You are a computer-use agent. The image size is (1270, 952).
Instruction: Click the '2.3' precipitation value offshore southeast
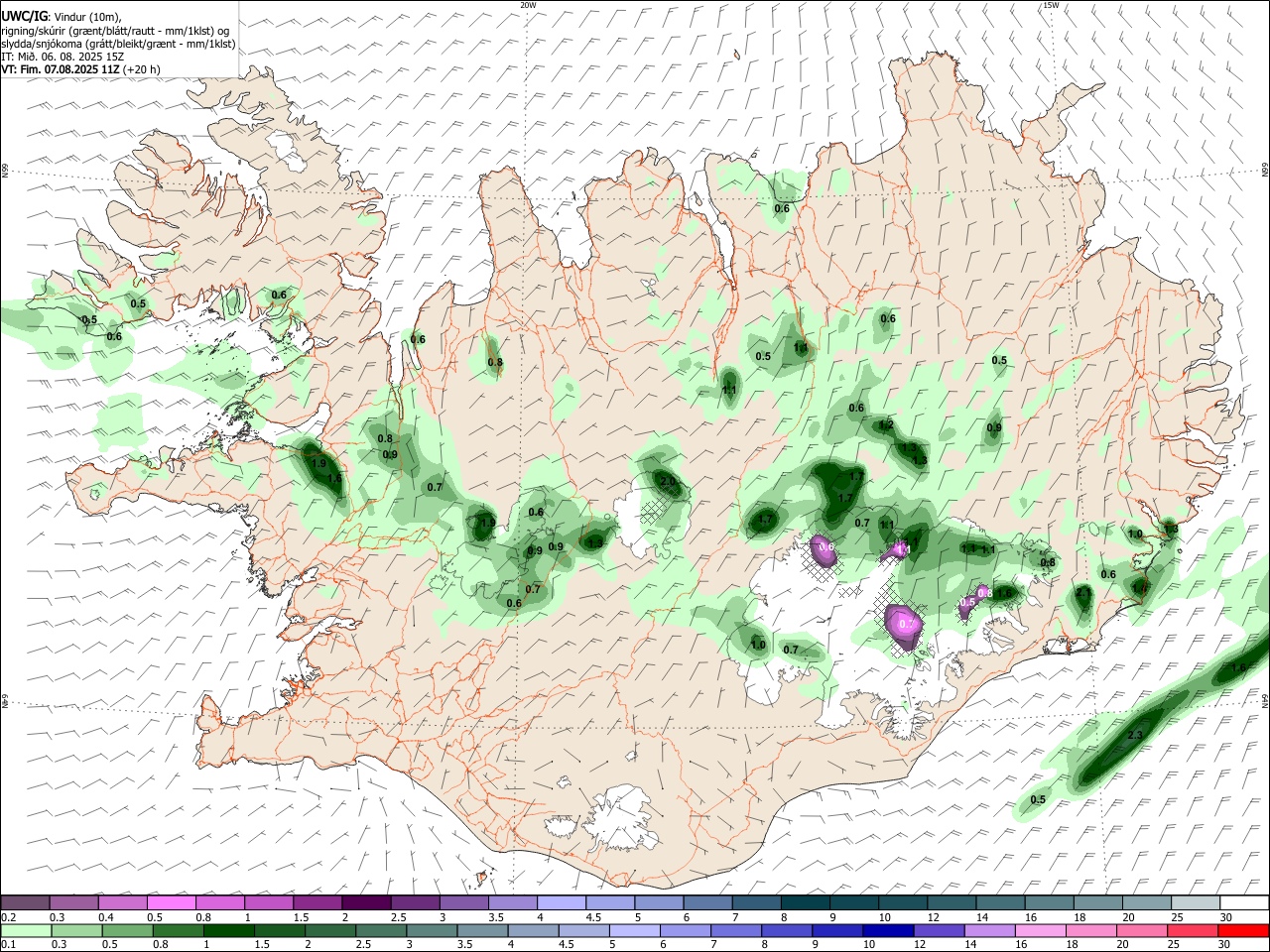pos(1136,735)
